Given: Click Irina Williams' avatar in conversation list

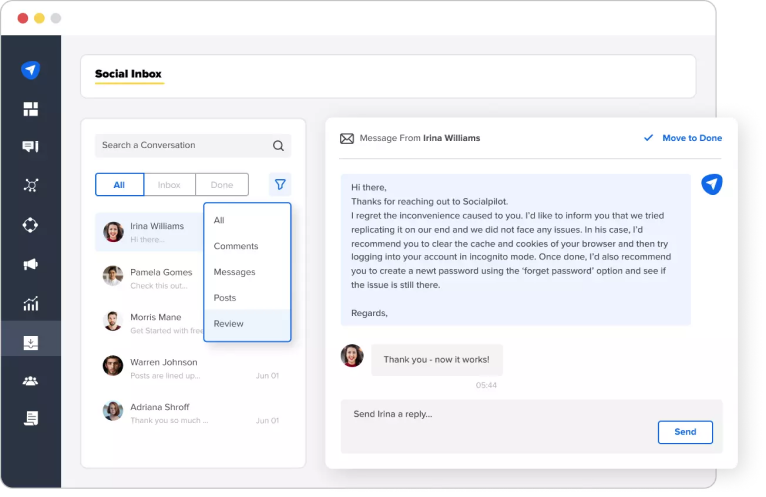Looking at the screenshot, I should point(113,232).
